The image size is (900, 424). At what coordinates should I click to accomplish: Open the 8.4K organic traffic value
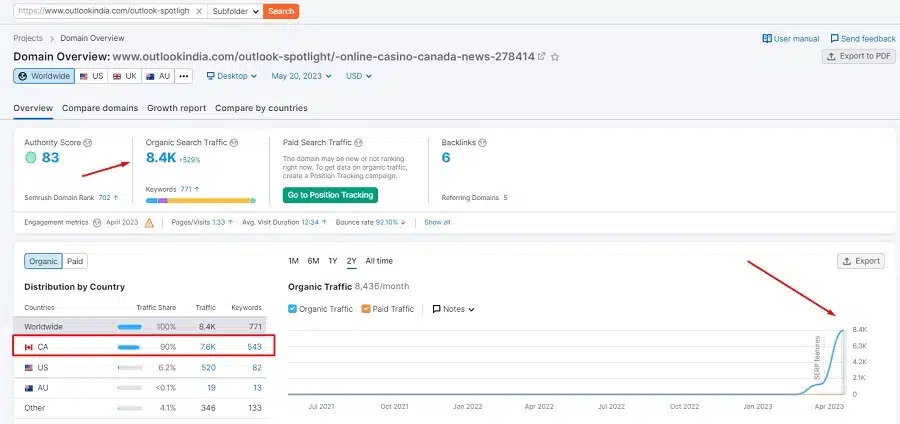click(161, 158)
